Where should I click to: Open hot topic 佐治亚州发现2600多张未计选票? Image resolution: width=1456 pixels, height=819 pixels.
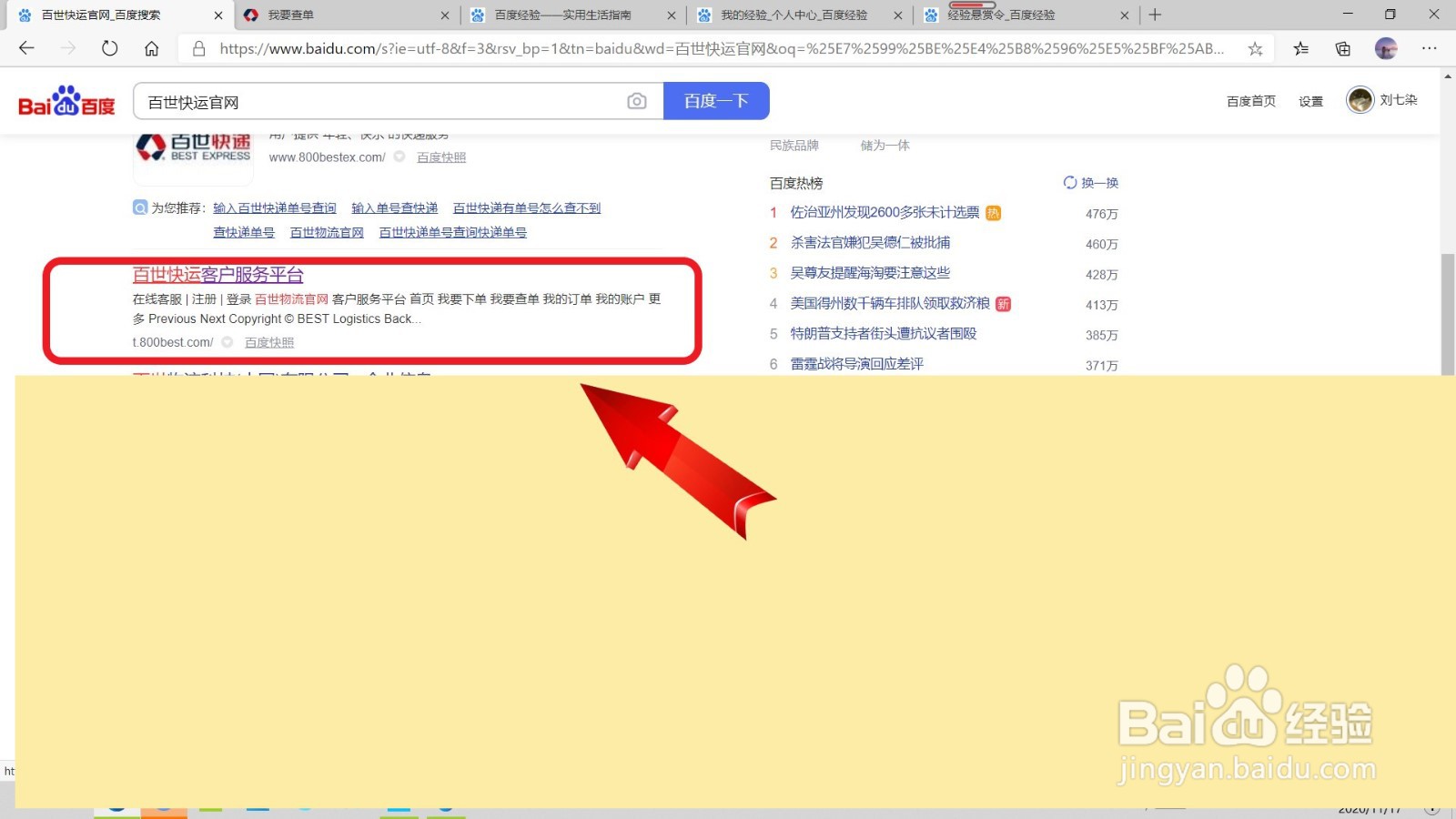tap(885, 212)
